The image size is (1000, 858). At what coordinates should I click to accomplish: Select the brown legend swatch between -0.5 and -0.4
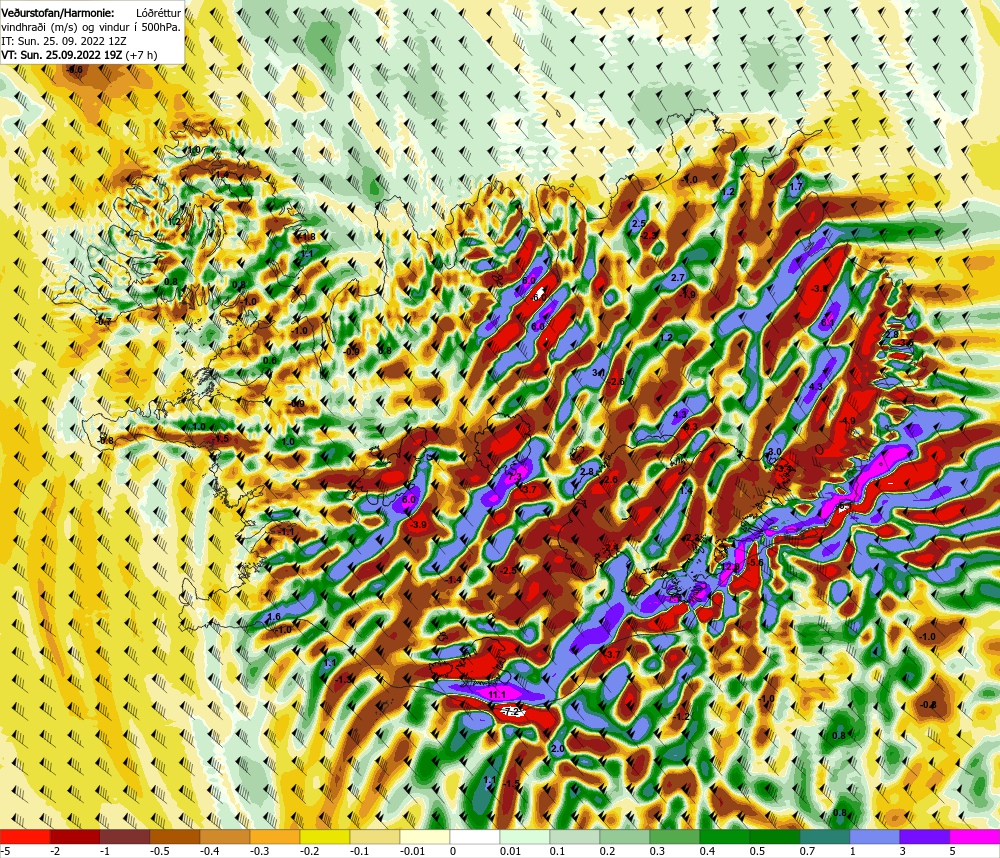coord(175,836)
